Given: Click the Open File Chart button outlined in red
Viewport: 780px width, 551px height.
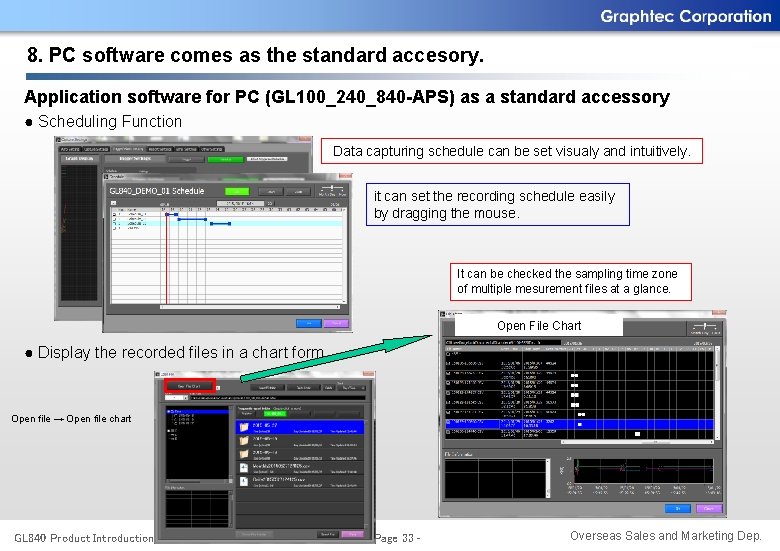Looking at the screenshot, I should [x=190, y=386].
